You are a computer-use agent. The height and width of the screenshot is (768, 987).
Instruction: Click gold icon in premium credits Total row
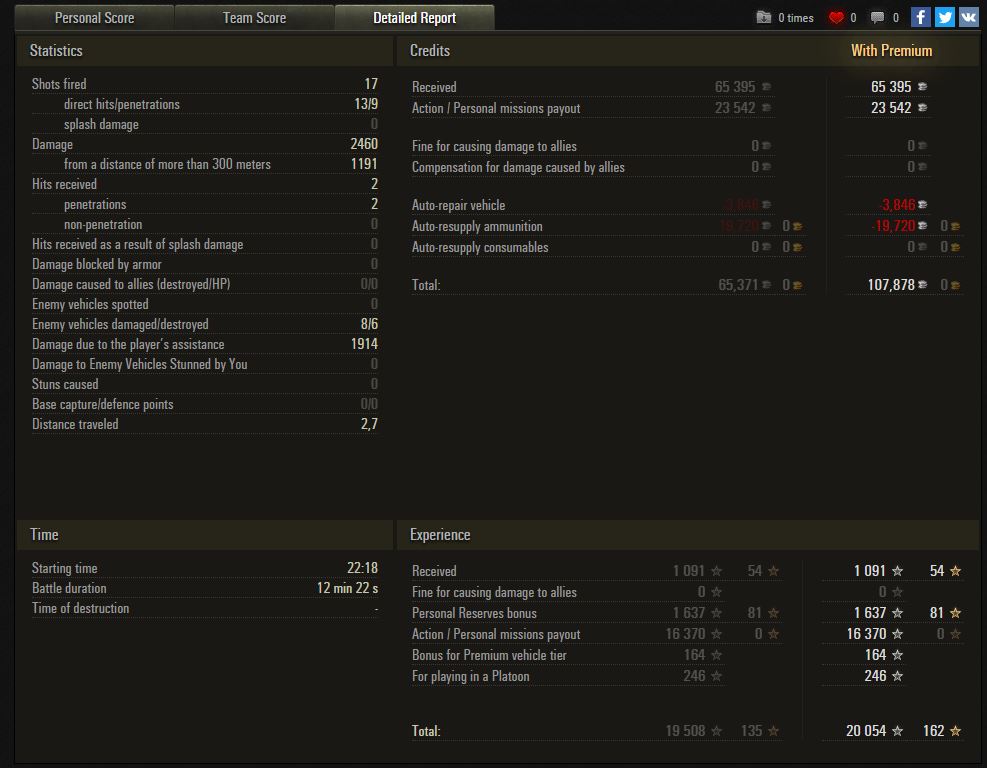955,285
